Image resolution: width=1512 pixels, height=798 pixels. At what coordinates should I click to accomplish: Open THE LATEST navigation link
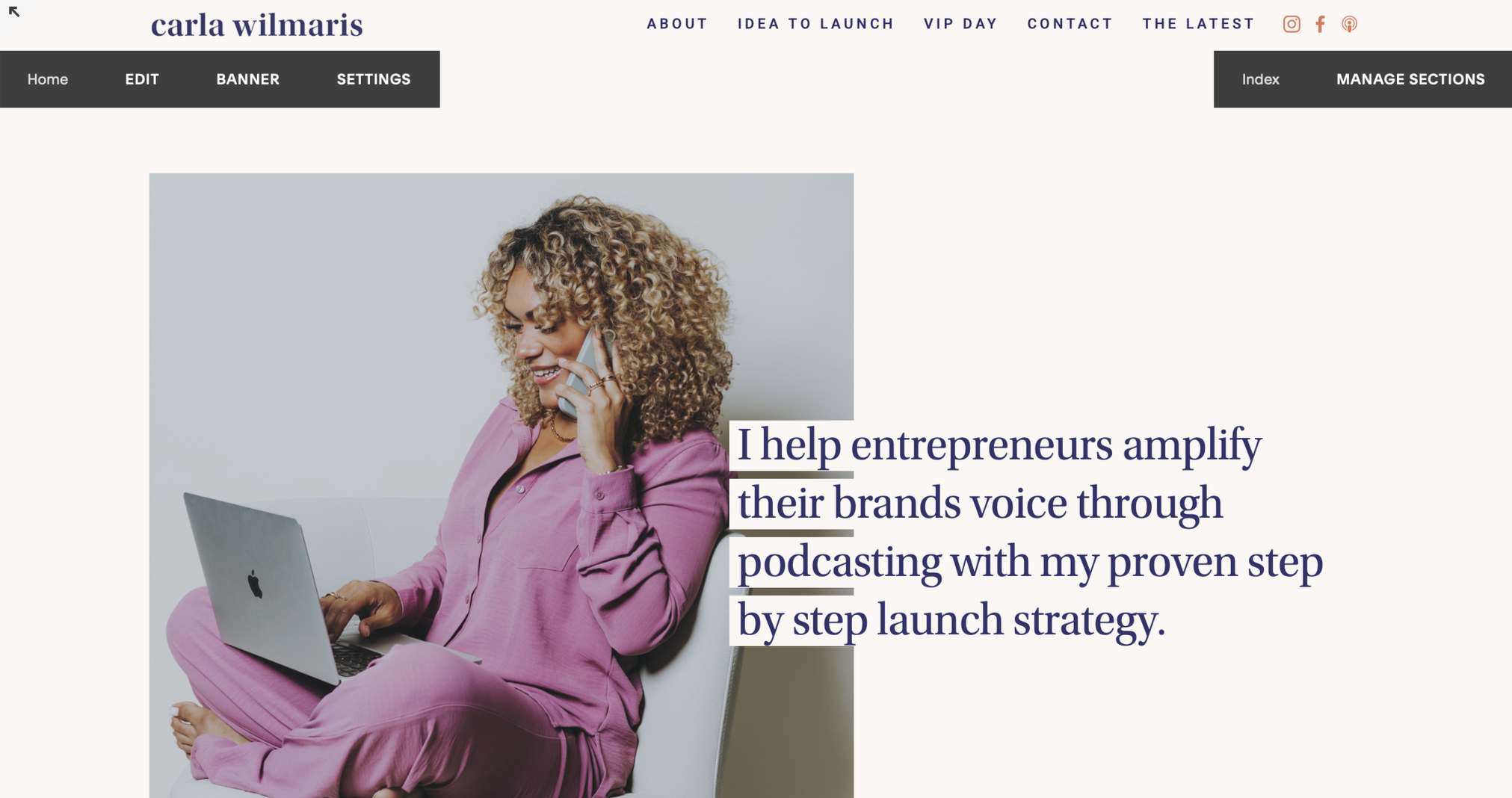[1198, 24]
